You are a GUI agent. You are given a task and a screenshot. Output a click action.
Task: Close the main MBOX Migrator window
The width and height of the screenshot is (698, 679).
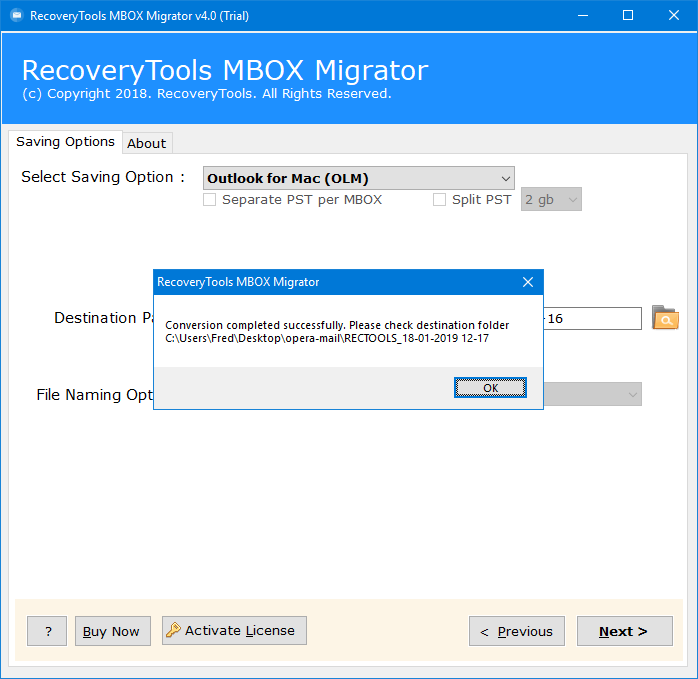tap(674, 16)
